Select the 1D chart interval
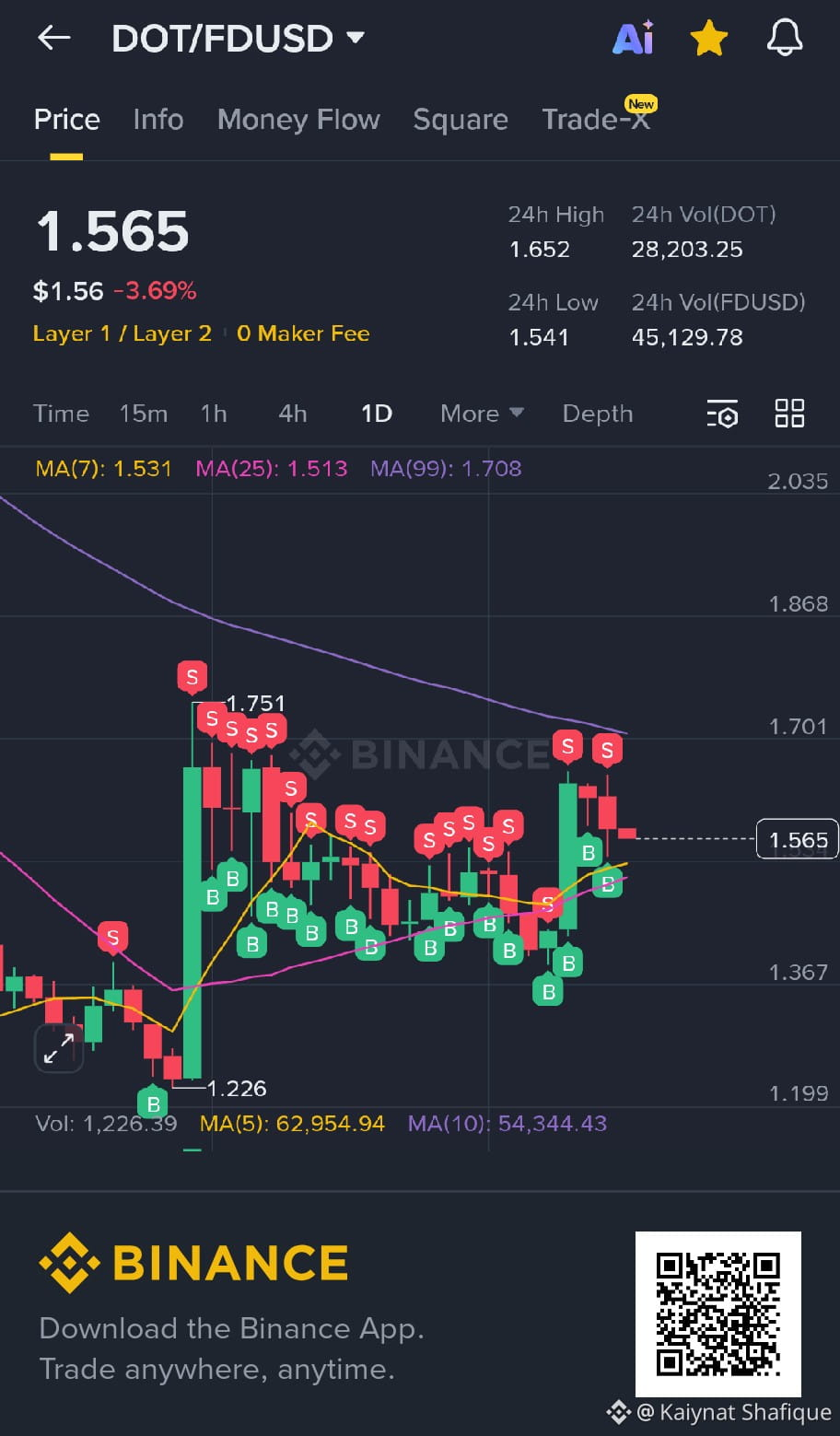The image size is (840, 1436). coord(377,414)
